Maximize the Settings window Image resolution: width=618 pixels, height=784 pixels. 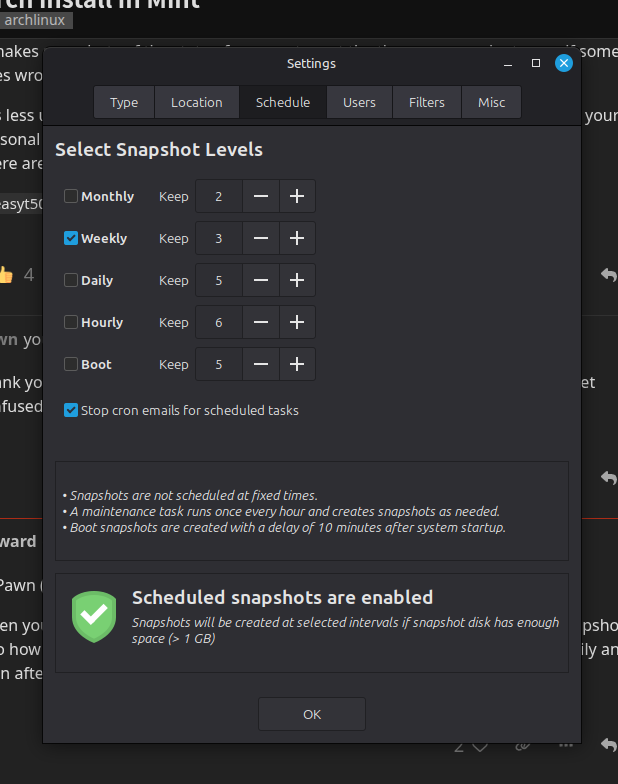pyautogui.click(x=536, y=63)
